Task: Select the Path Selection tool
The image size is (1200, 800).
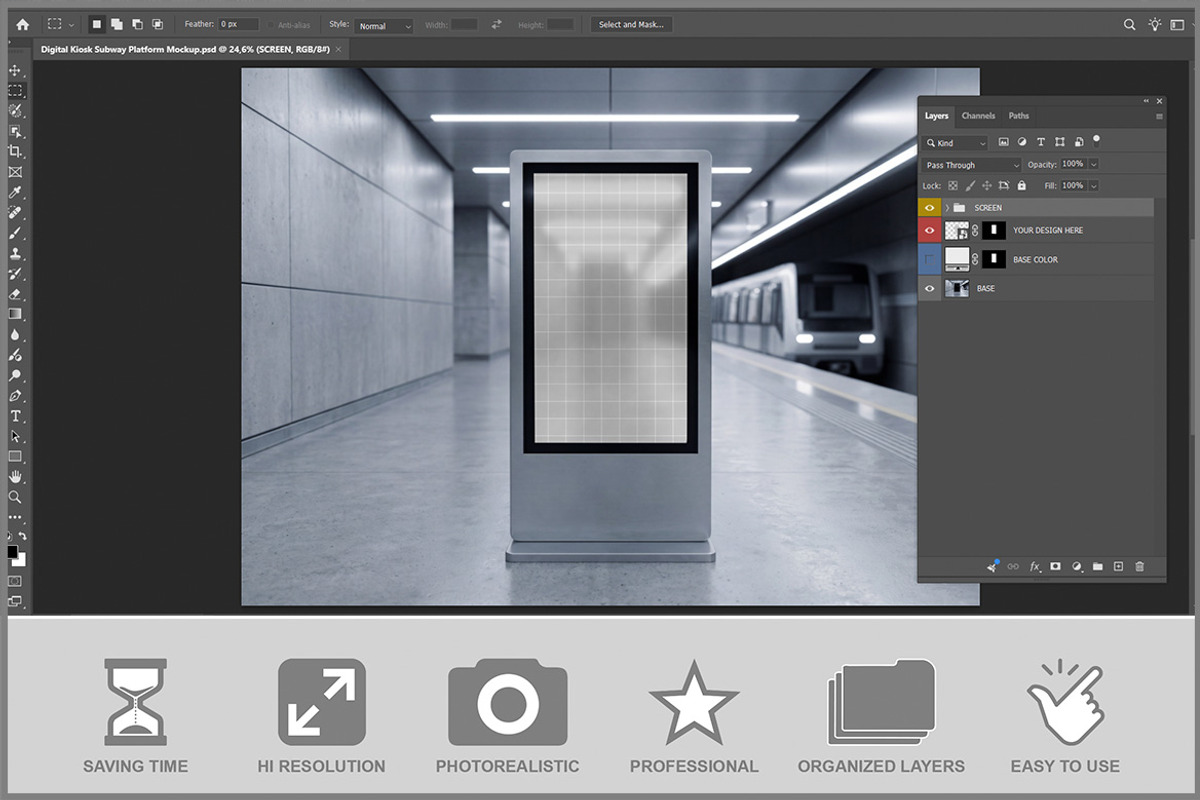Action: pos(15,436)
